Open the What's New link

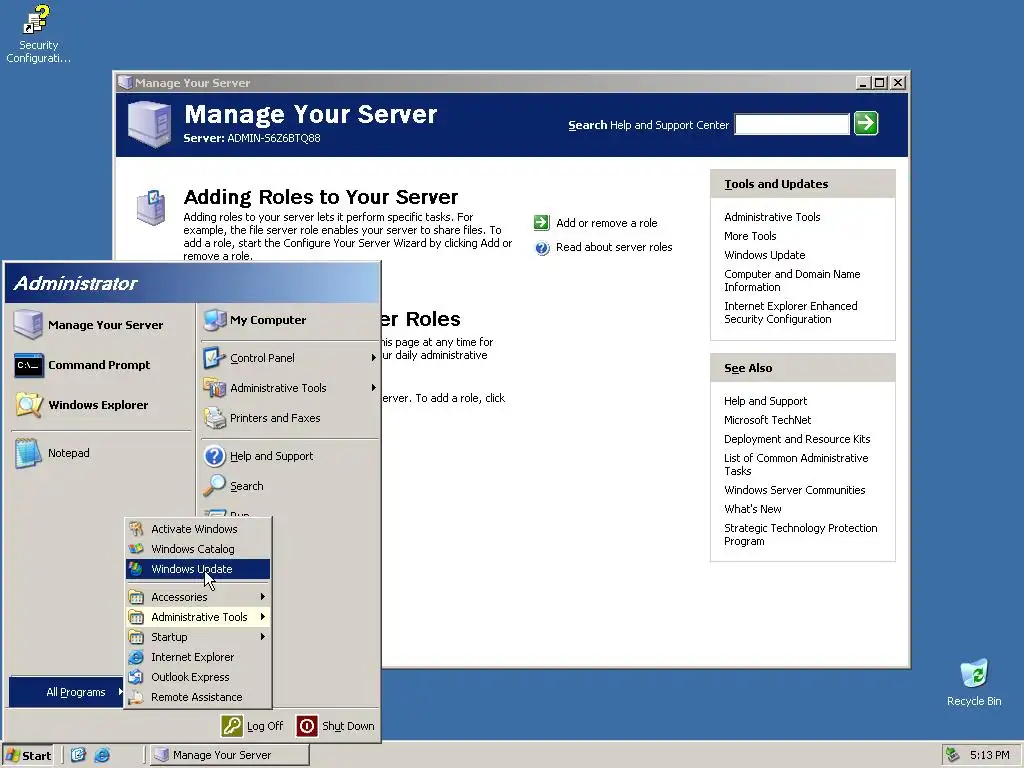pos(752,509)
